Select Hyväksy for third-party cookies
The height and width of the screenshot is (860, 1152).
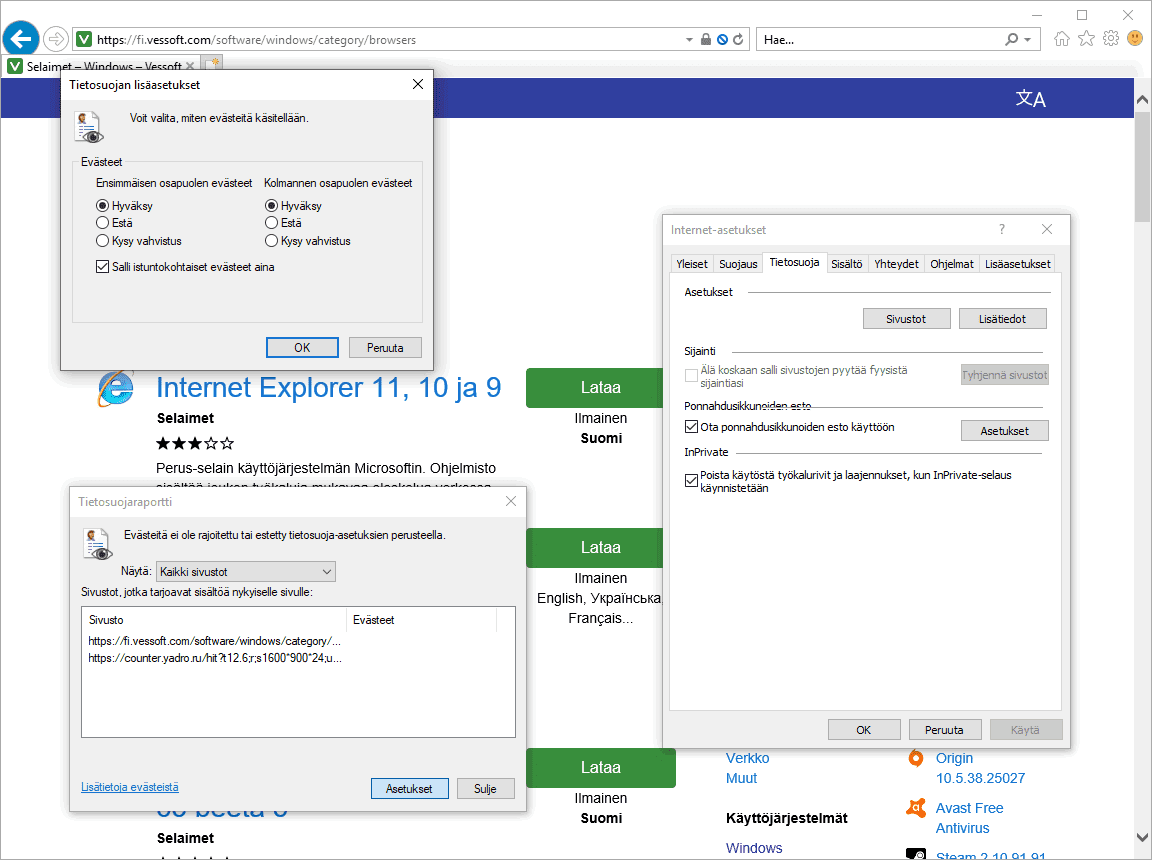pos(271,206)
